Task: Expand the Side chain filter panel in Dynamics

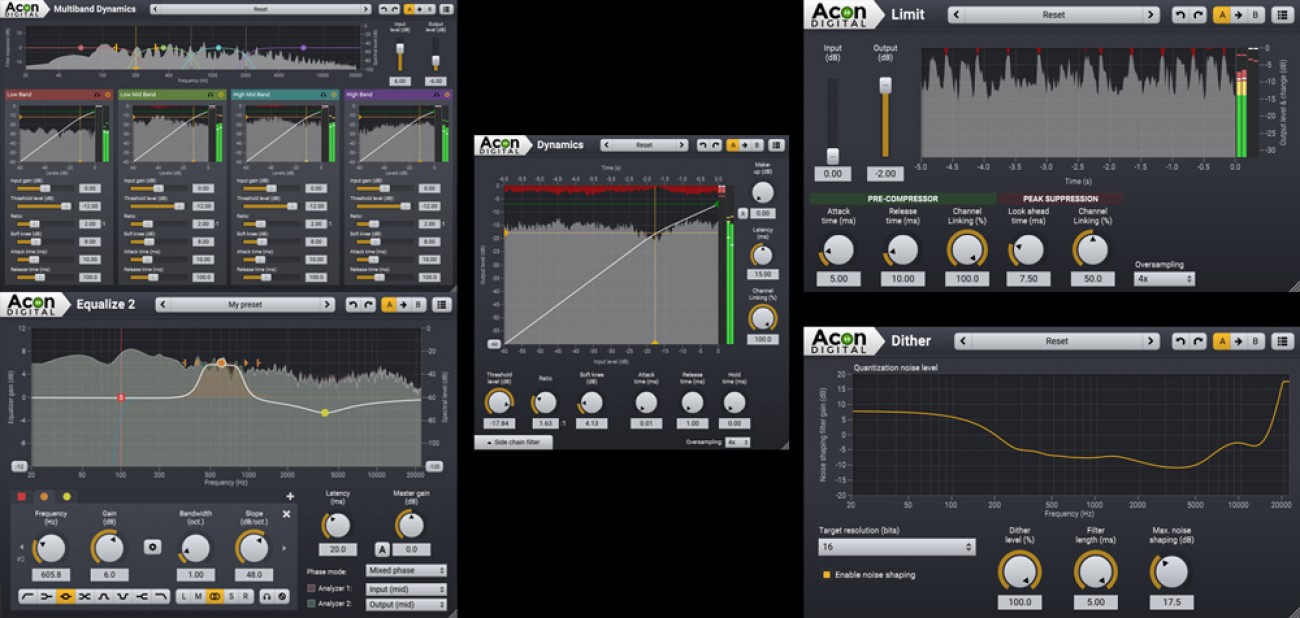Action: (x=513, y=442)
